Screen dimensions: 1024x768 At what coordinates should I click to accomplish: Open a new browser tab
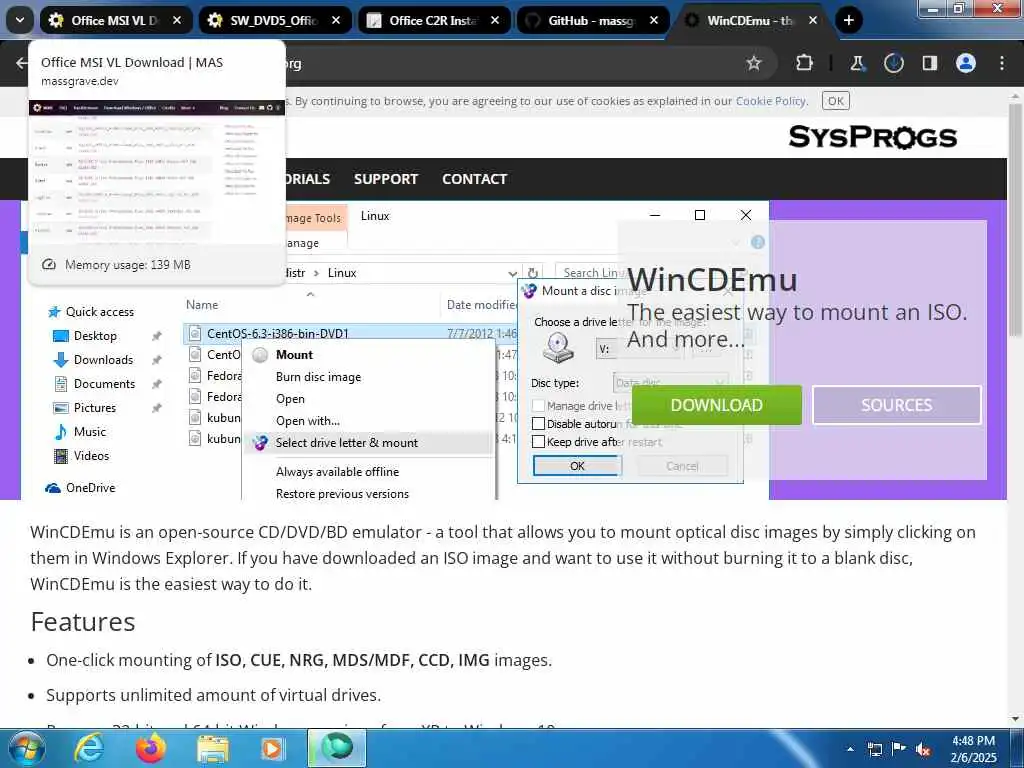[x=848, y=20]
